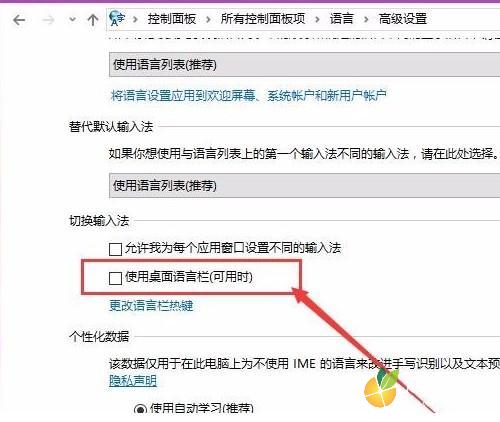Image resolution: width=500 pixels, height=422 pixels.
Task: Open 所有控制面板项 breadcrumb item
Action: click(263, 19)
